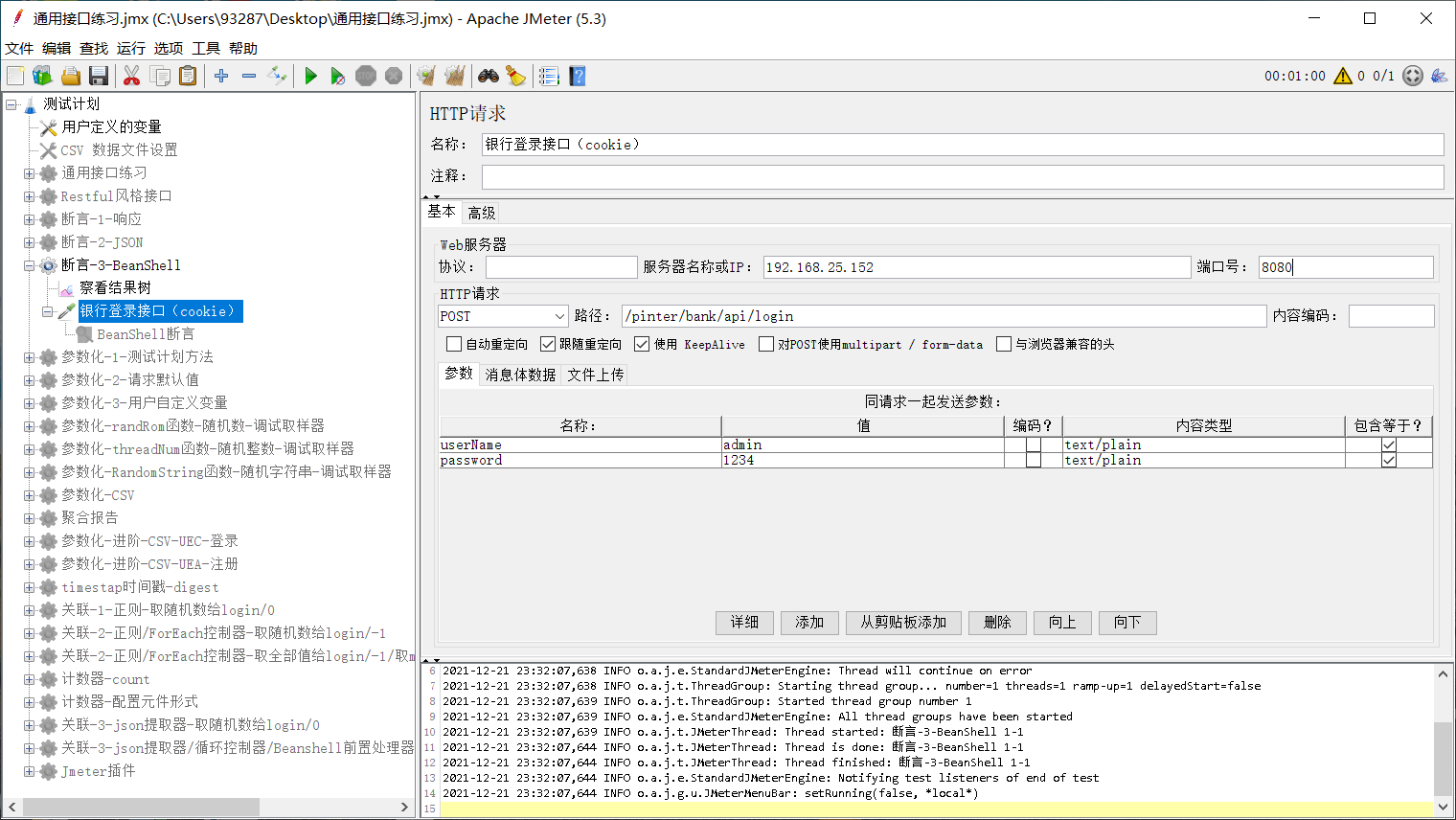Click the Open file folder icon

point(71,76)
